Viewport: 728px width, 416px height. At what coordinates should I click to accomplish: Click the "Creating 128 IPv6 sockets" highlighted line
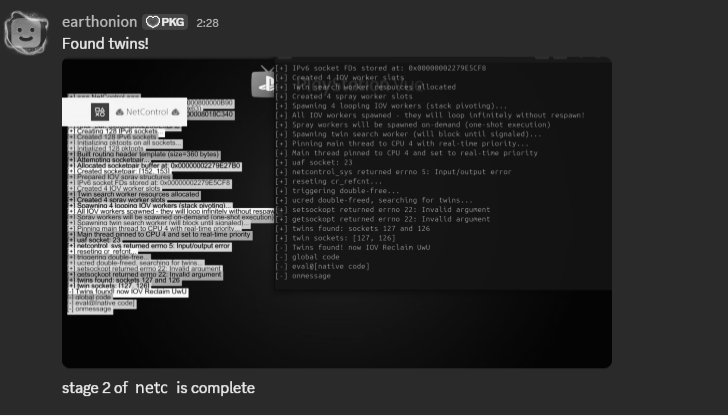pyautogui.click(x=116, y=131)
